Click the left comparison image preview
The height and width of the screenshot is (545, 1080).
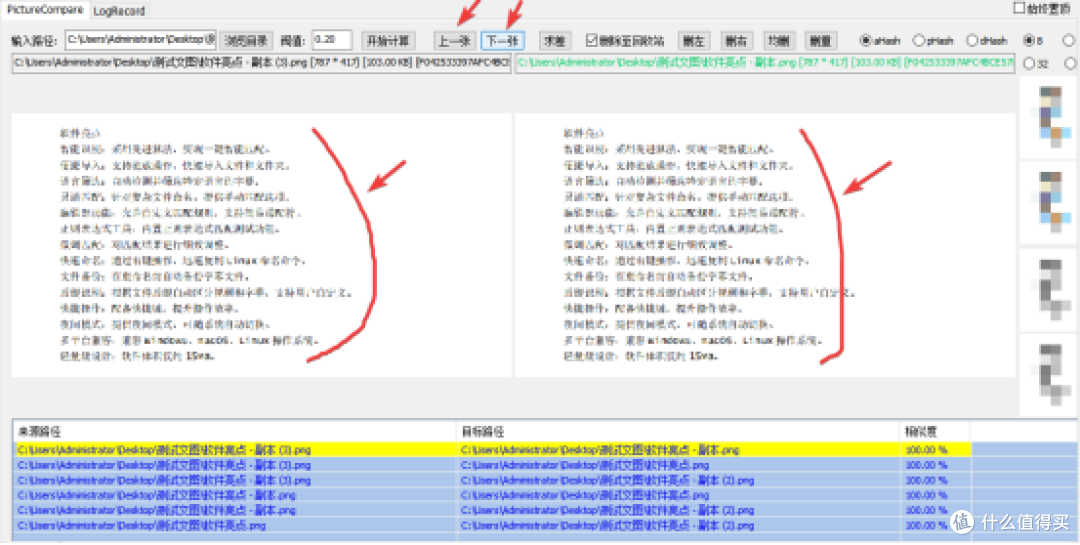point(261,245)
